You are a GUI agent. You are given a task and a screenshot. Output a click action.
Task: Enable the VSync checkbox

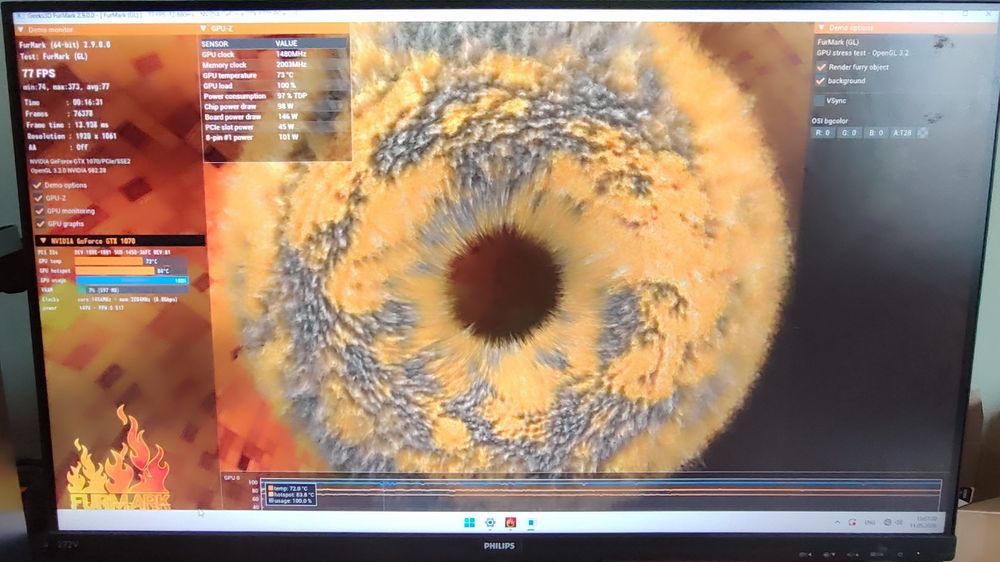pos(820,100)
